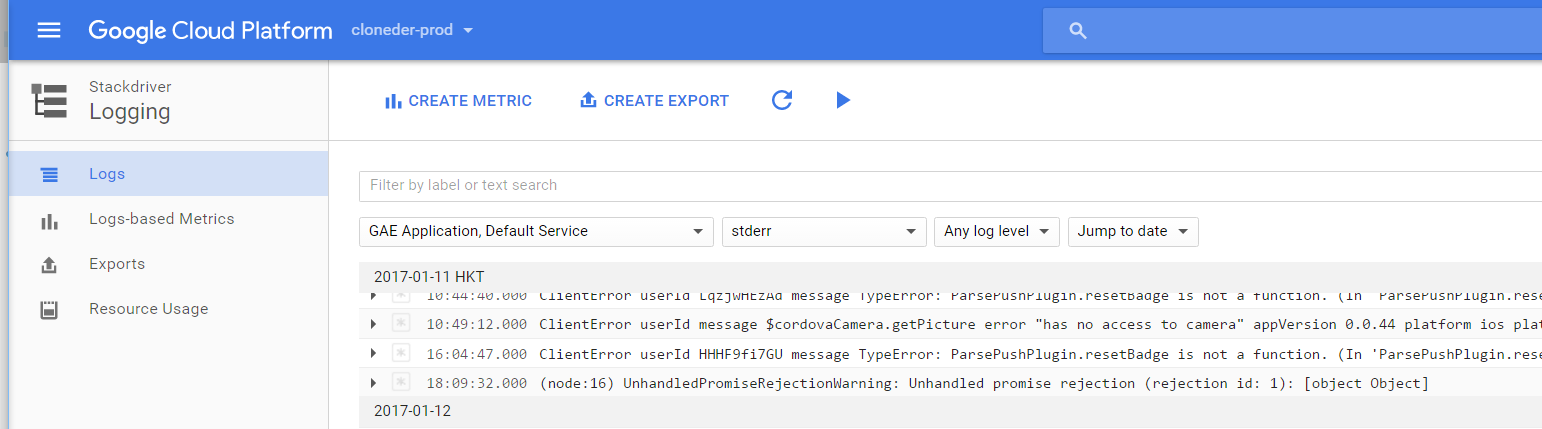Image resolution: width=1542 pixels, height=429 pixels.
Task: Click CREATE METRIC button
Action: click(x=458, y=101)
